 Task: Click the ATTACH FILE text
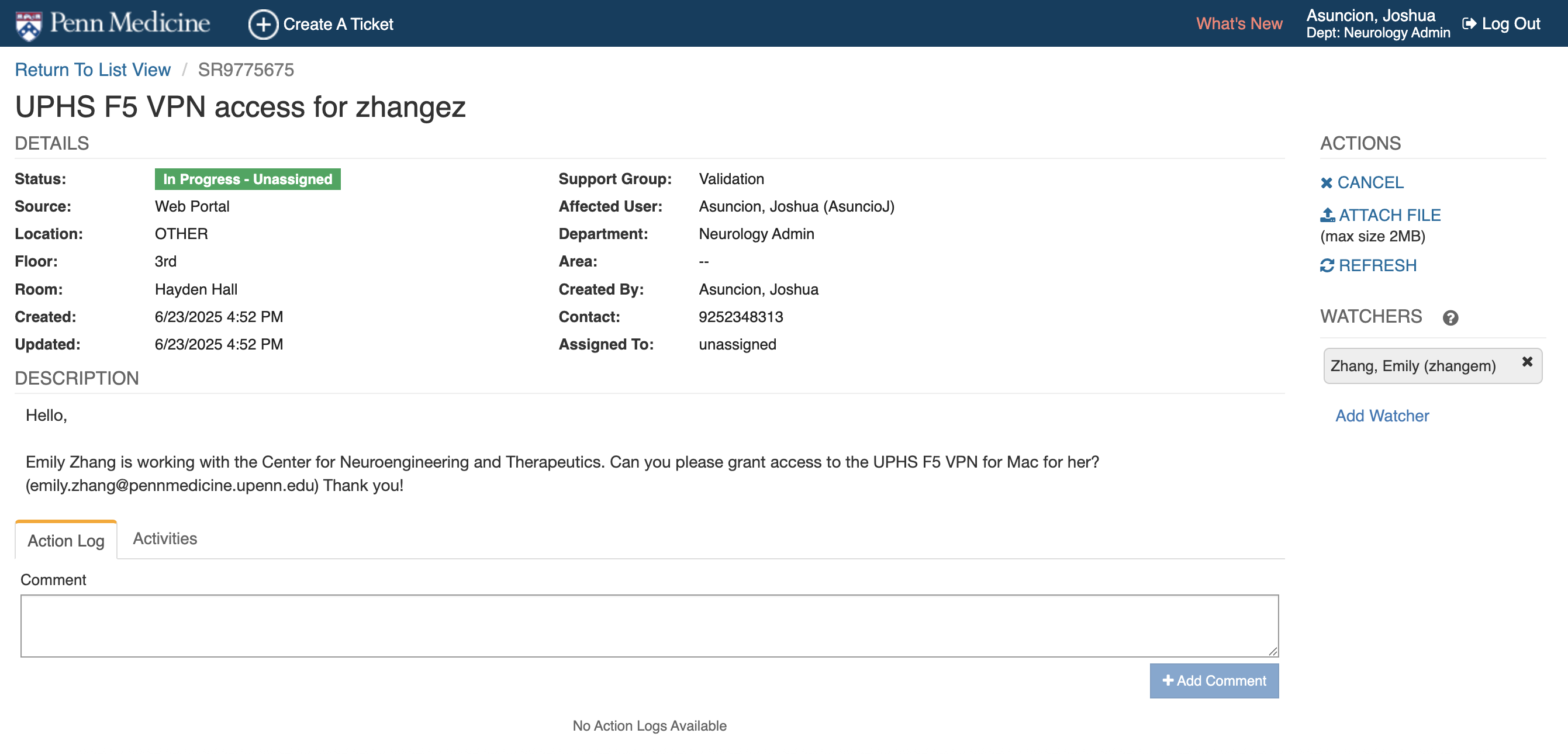[1390, 215]
